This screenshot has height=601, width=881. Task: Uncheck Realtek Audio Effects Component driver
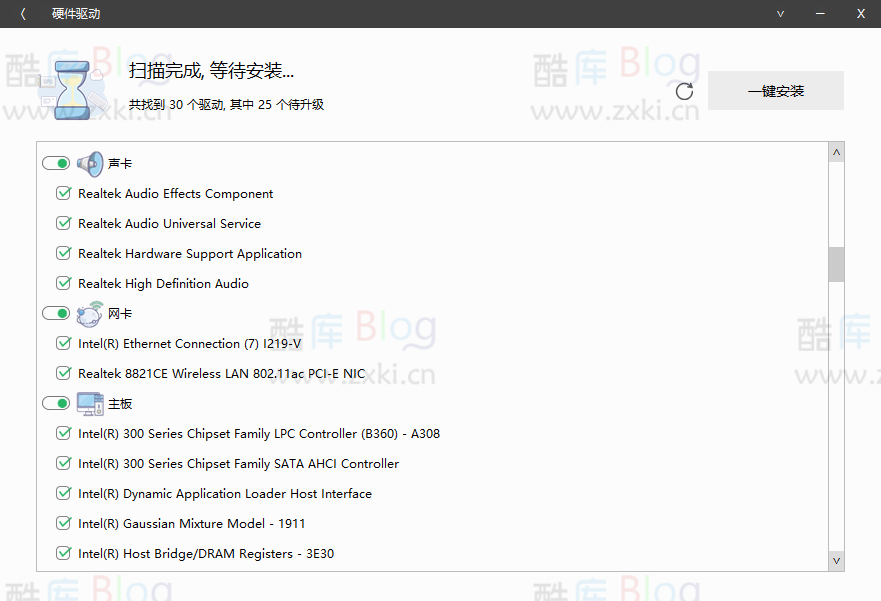click(63, 193)
